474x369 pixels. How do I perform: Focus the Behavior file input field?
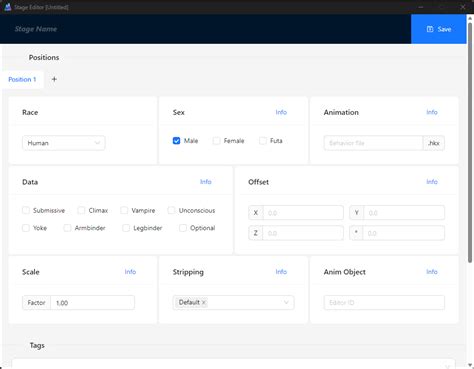(x=373, y=143)
